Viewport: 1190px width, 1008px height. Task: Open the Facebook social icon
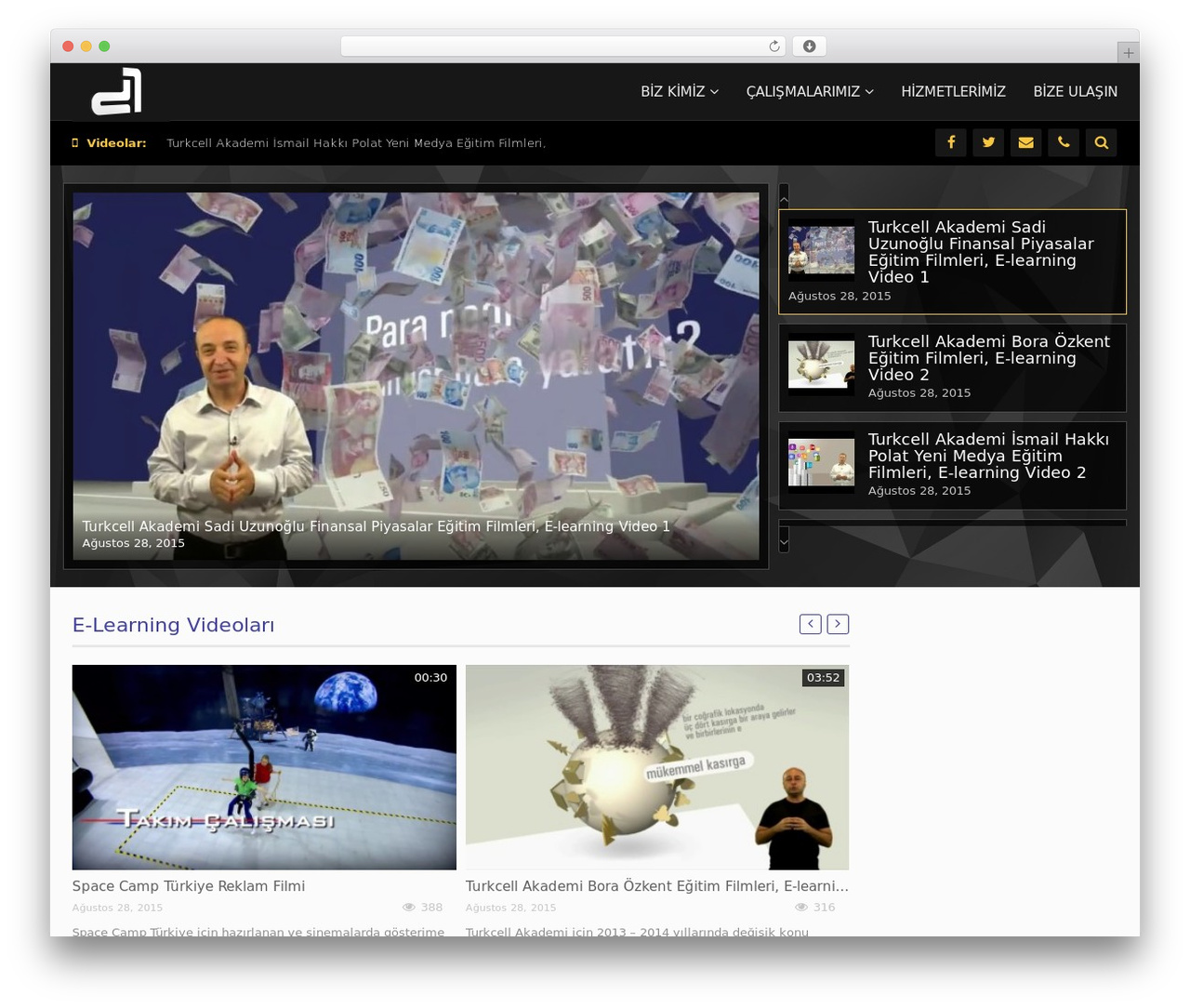point(951,142)
